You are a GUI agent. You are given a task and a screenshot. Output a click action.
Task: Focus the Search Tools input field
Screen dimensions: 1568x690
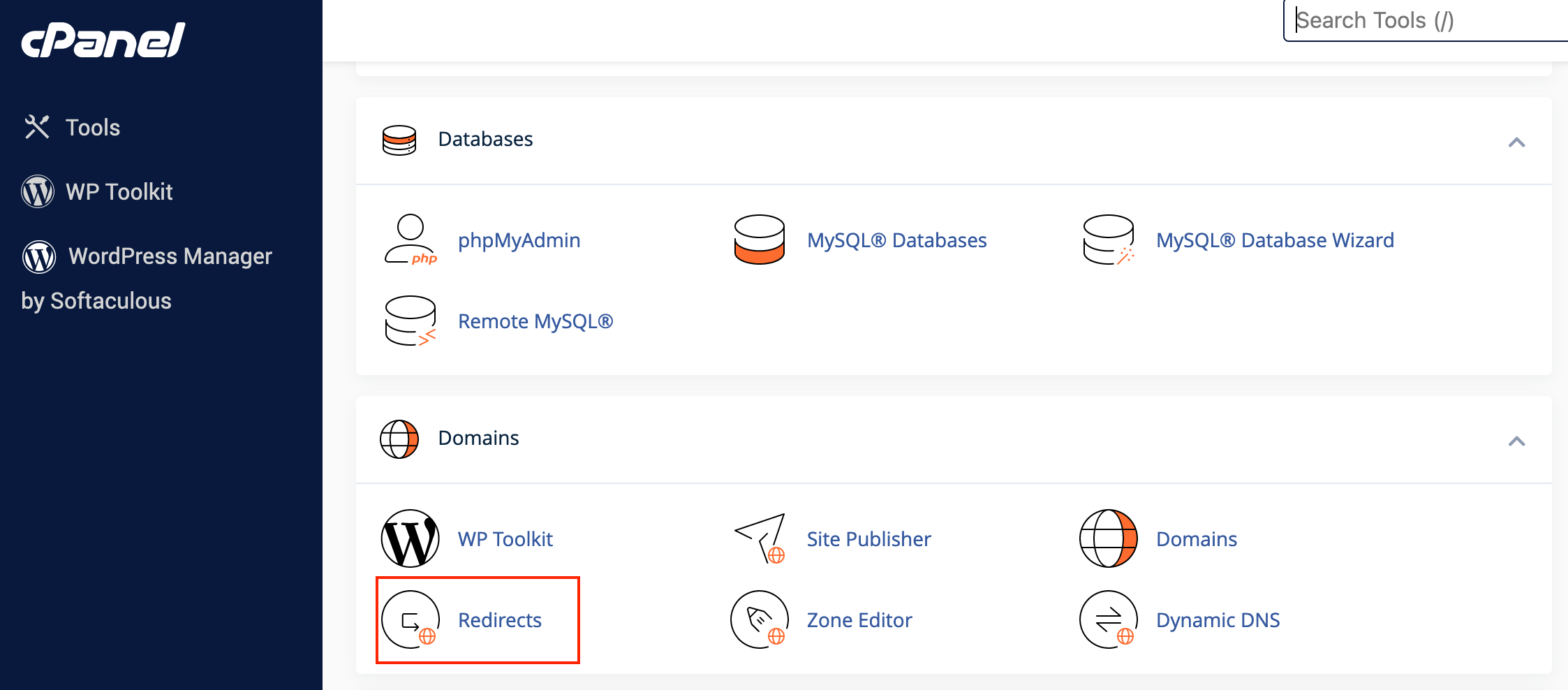pos(1426,20)
